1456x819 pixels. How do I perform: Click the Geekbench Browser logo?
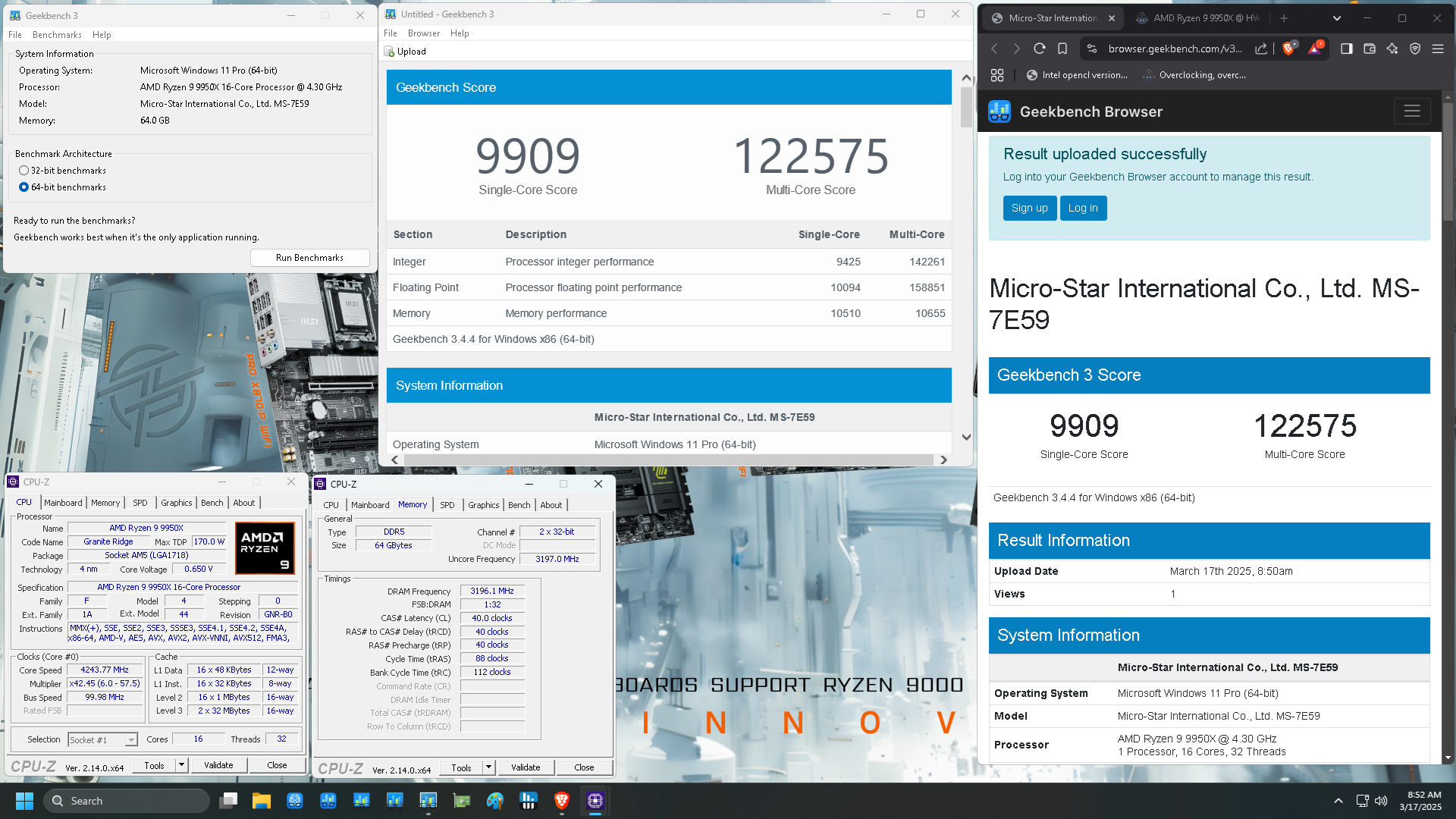(999, 111)
